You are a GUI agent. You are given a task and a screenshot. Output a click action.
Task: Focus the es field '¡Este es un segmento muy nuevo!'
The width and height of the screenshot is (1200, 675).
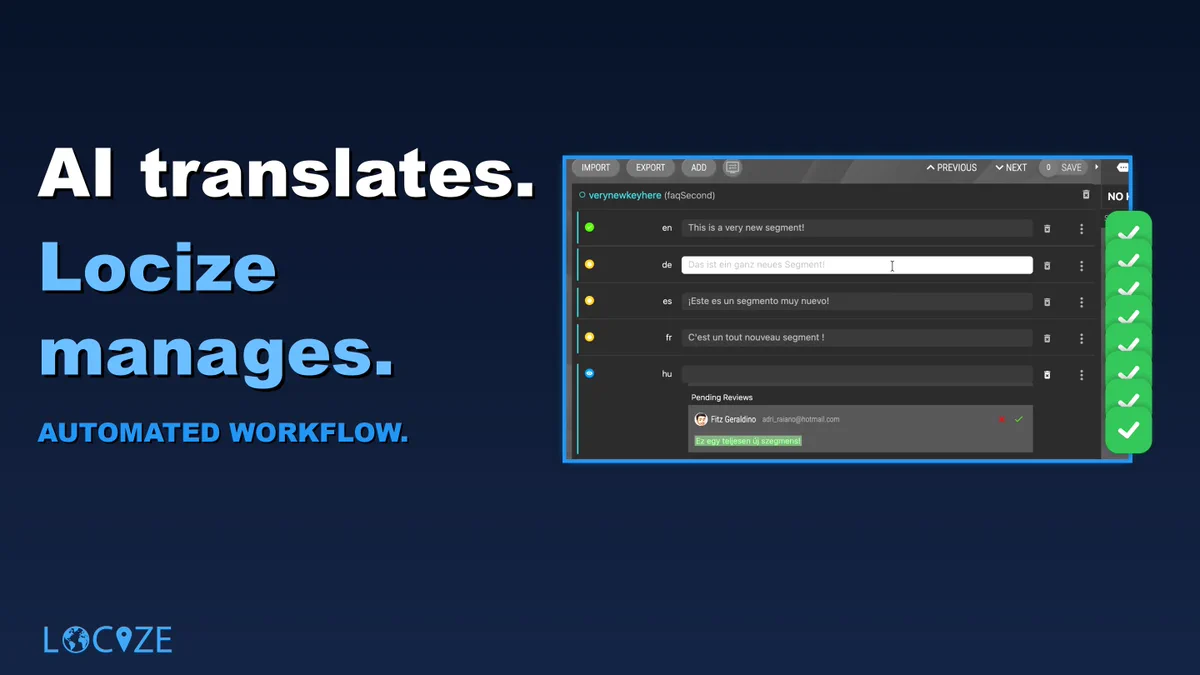(x=857, y=301)
